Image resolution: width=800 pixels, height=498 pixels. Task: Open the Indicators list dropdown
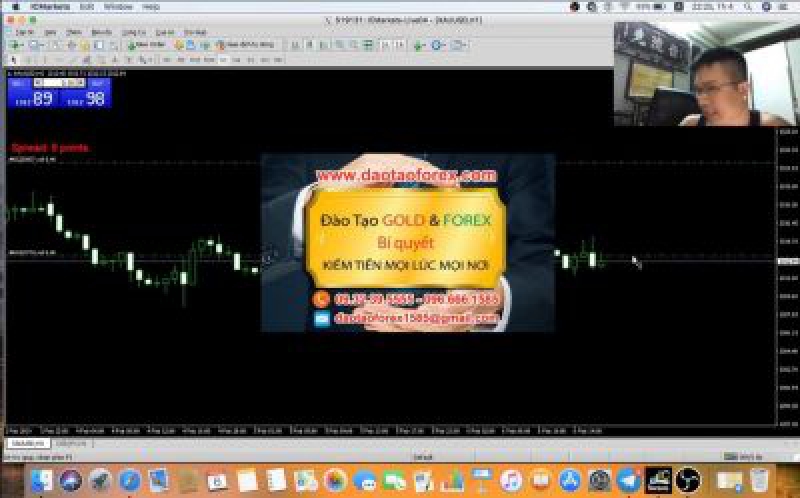click(420, 45)
